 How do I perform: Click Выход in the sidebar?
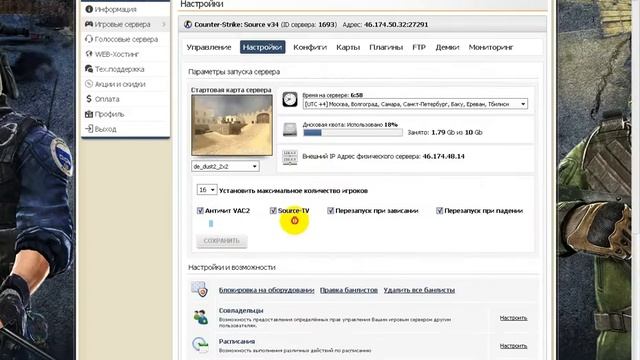tap(105, 129)
